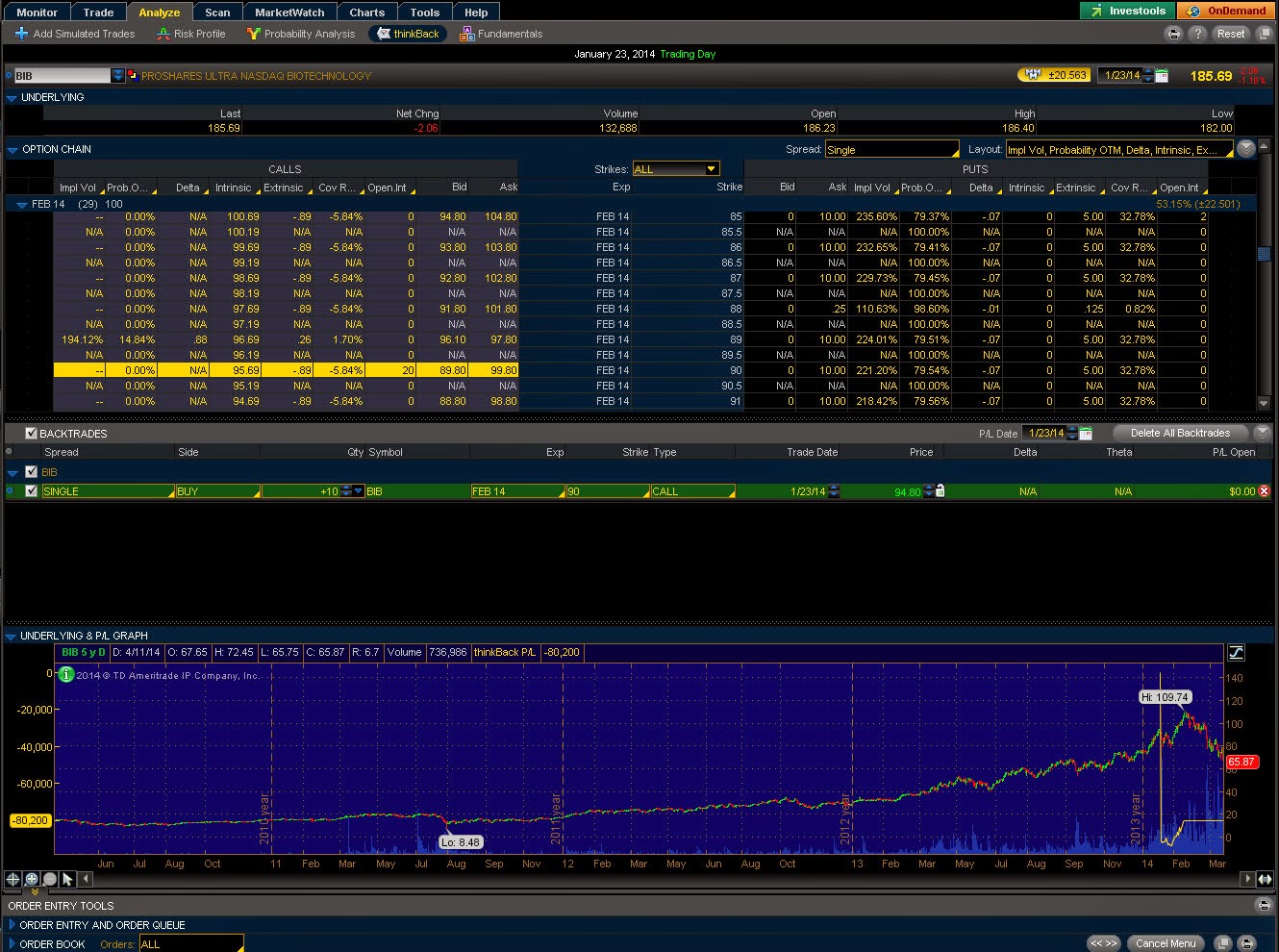
Task: Open help with the question mark icon
Action: point(1196,34)
